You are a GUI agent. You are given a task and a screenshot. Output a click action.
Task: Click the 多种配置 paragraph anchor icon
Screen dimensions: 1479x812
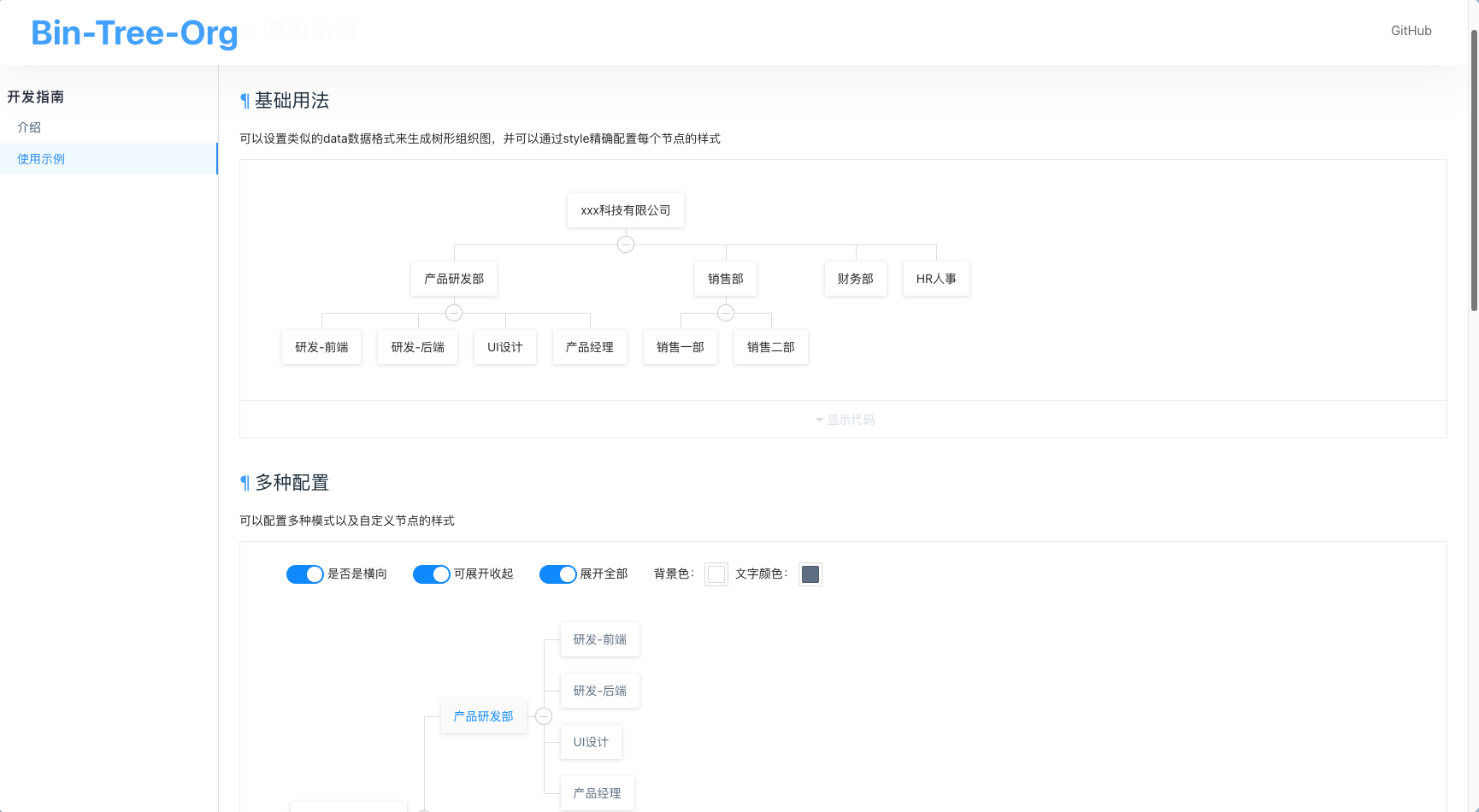click(x=245, y=483)
